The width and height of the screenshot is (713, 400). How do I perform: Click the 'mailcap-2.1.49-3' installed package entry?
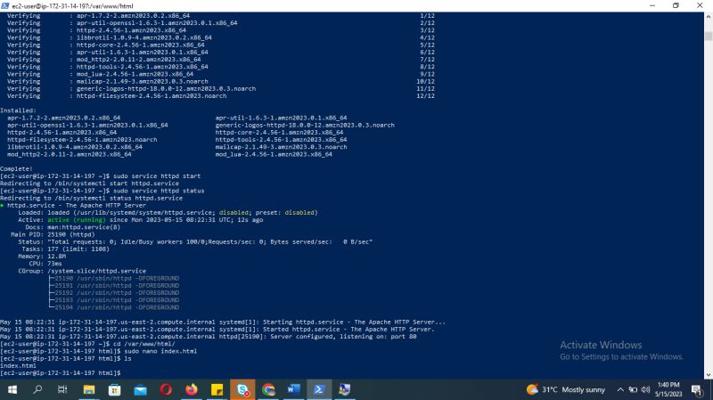point(281,147)
